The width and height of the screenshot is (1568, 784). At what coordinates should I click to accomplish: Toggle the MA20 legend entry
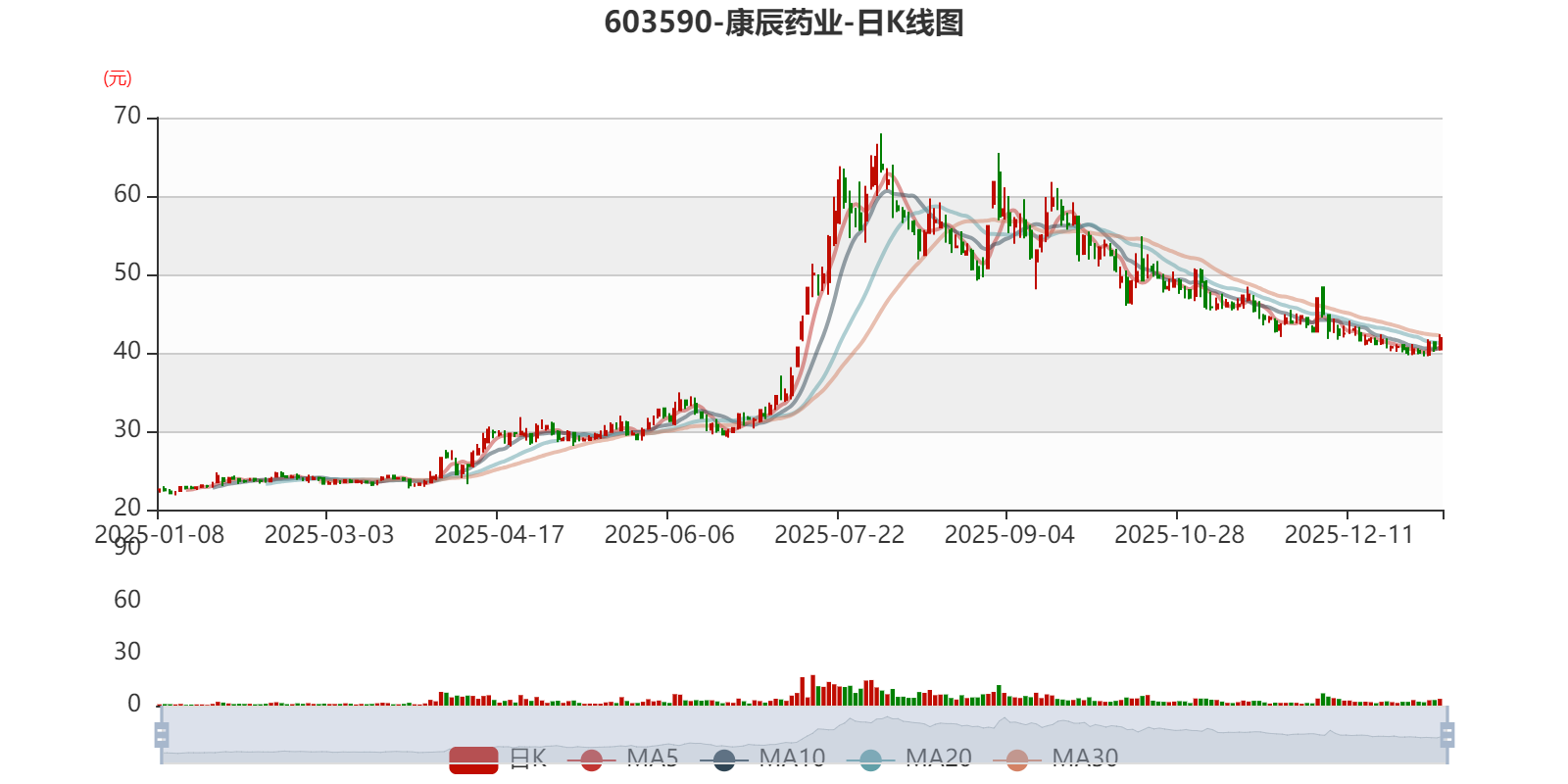coord(909,759)
